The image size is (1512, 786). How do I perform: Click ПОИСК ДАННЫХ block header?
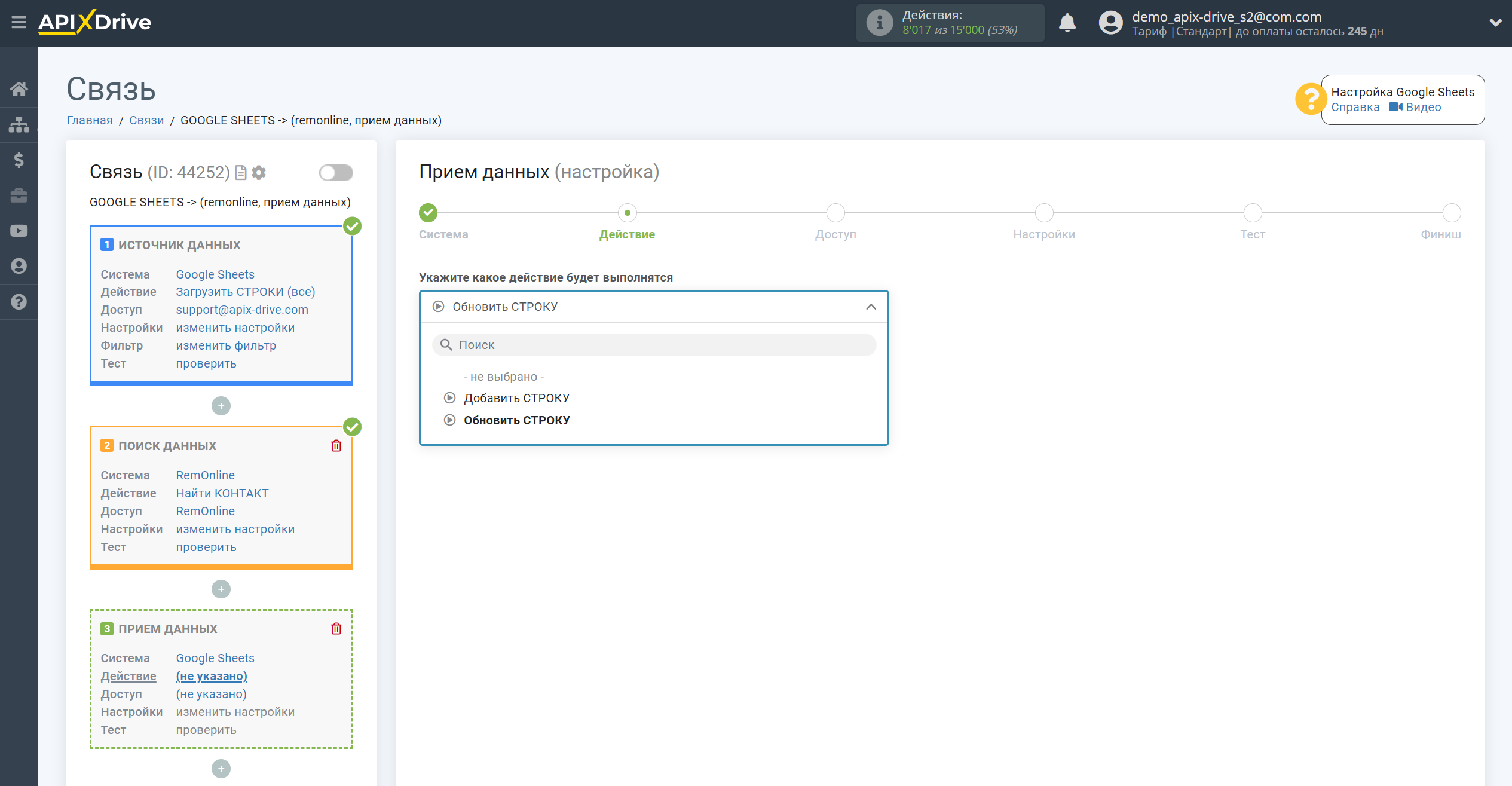tap(167, 446)
